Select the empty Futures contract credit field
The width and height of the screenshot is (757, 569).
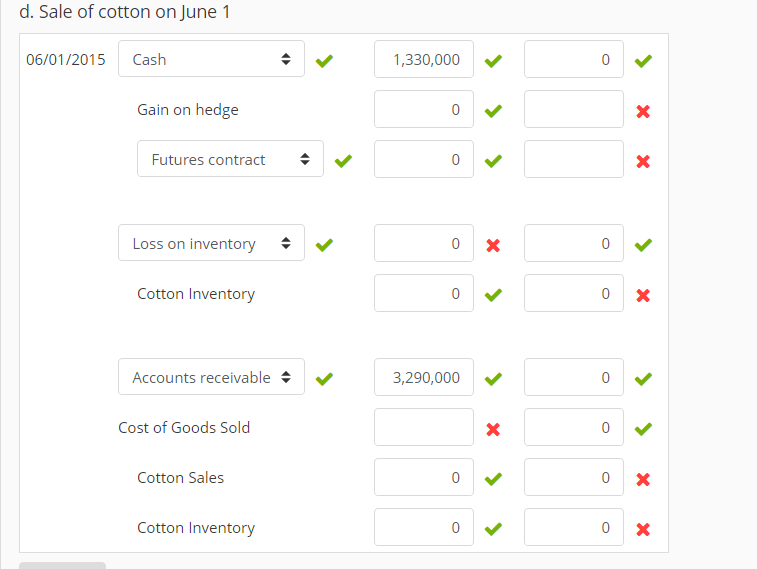[574, 159]
